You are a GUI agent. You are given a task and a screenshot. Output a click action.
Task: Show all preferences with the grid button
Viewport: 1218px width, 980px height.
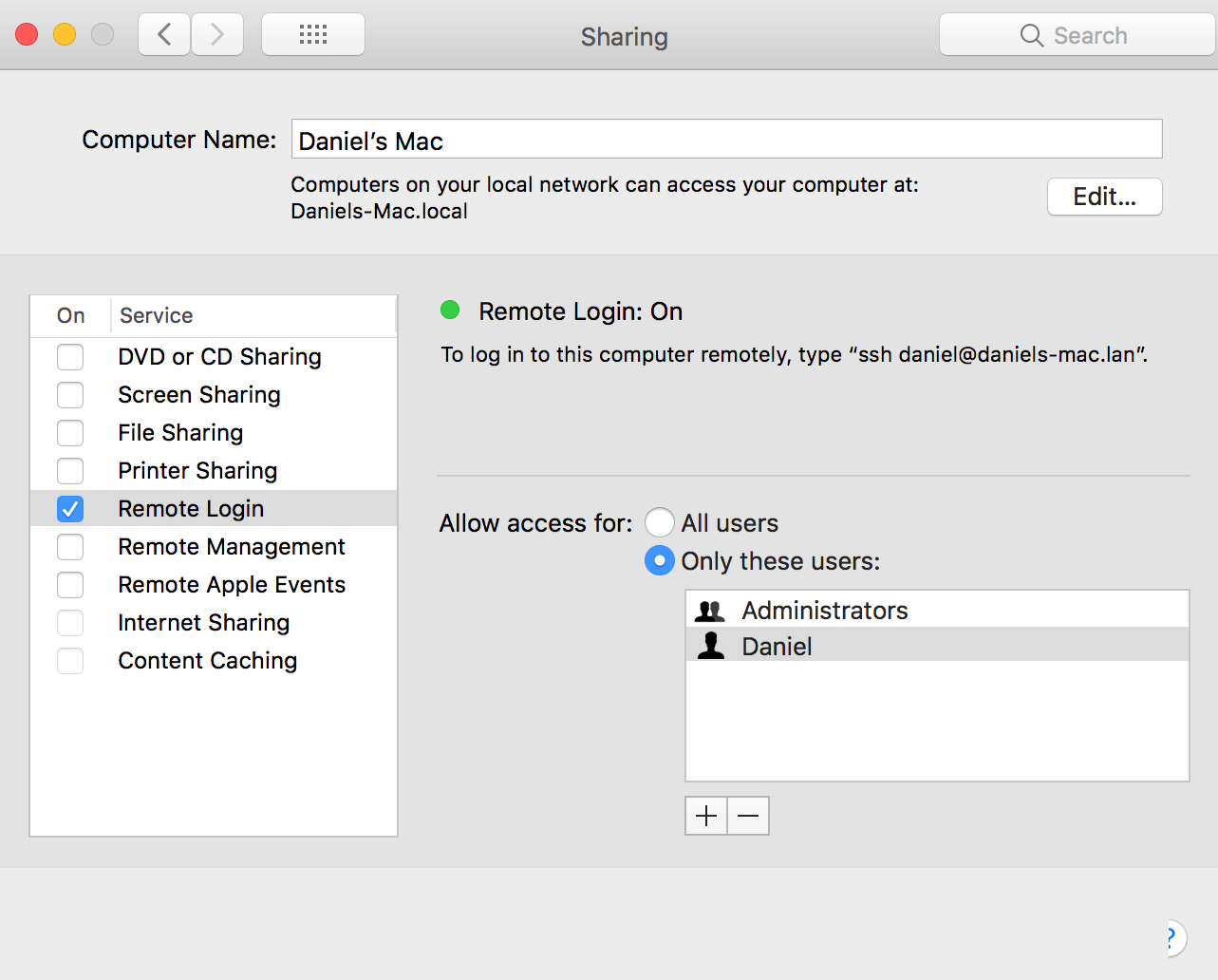pos(313,35)
